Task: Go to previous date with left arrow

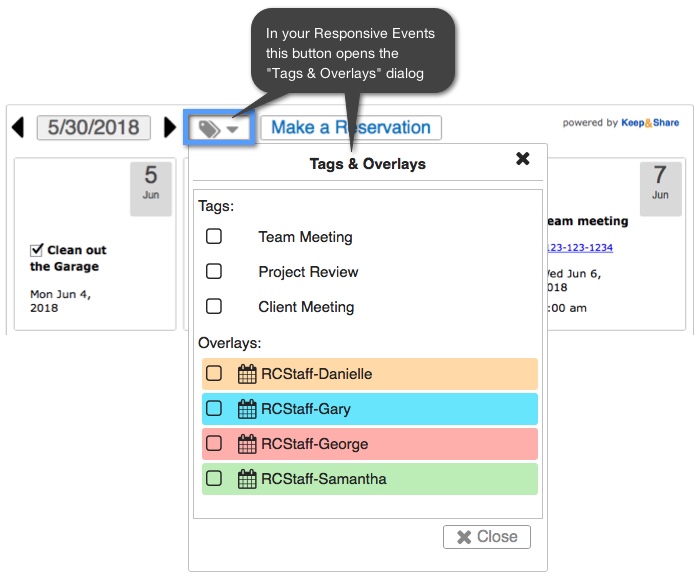Action: tap(18, 127)
